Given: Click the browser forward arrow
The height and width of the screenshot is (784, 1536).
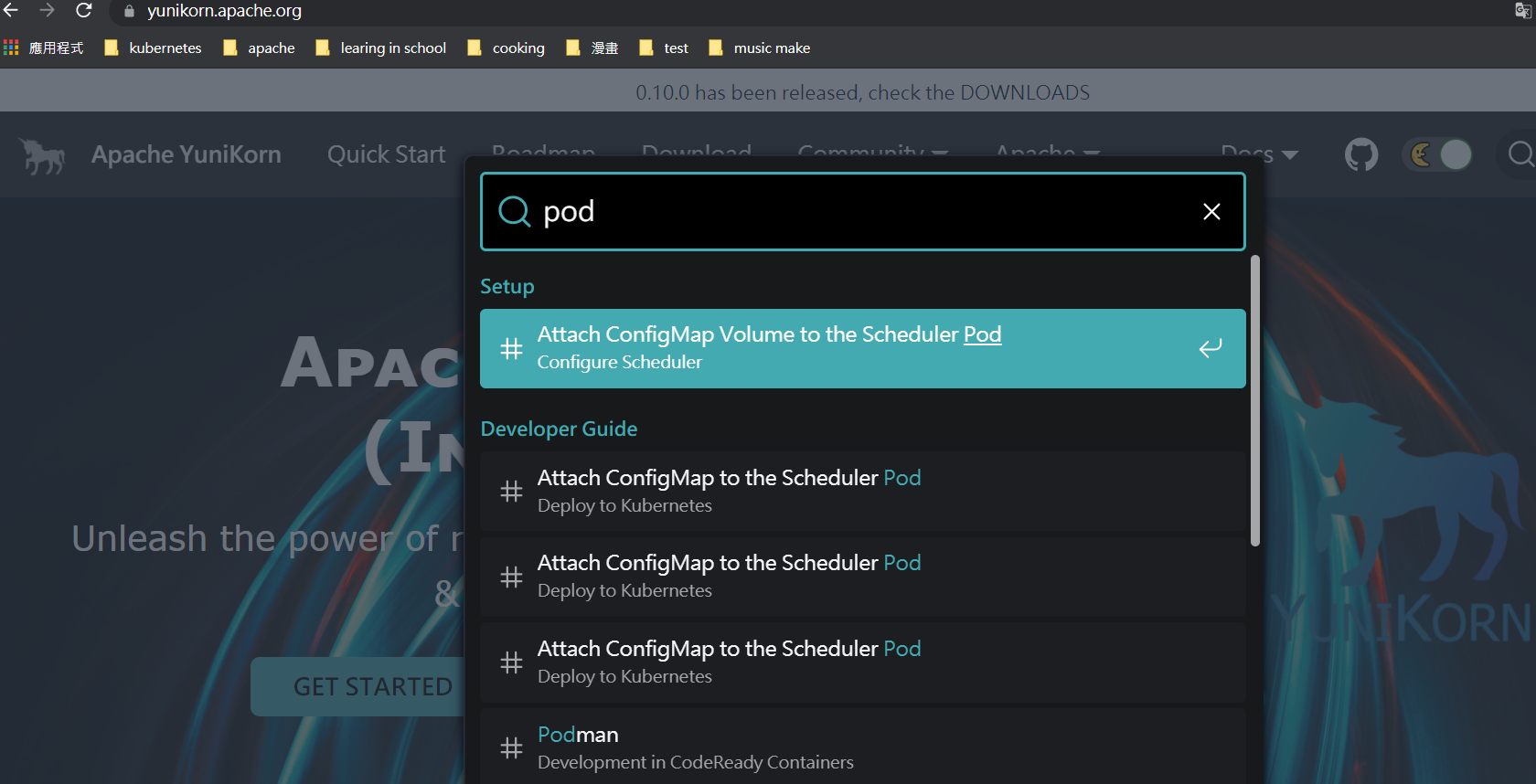Looking at the screenshot, I should (x=48, y=10).
